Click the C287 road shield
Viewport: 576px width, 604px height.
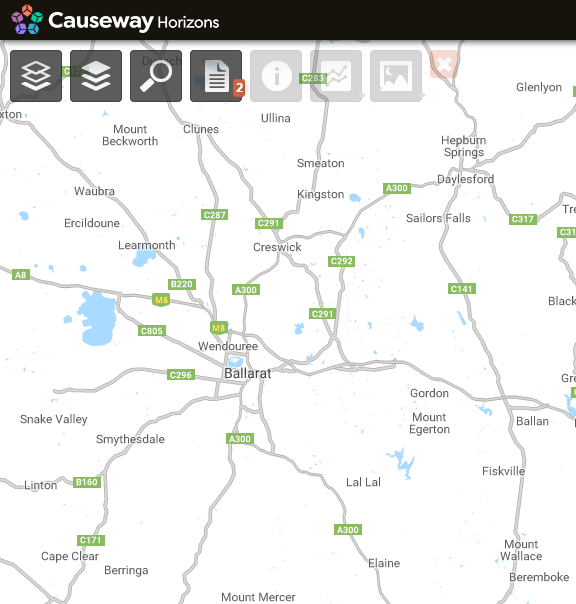tap(215, 215)
